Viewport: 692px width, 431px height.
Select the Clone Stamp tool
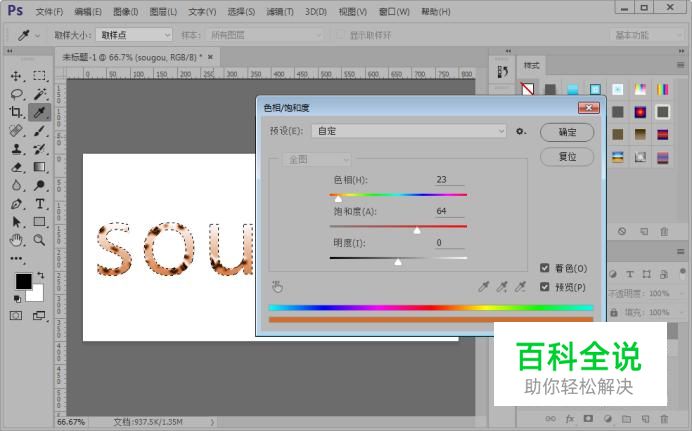click(x=16, y=149)
